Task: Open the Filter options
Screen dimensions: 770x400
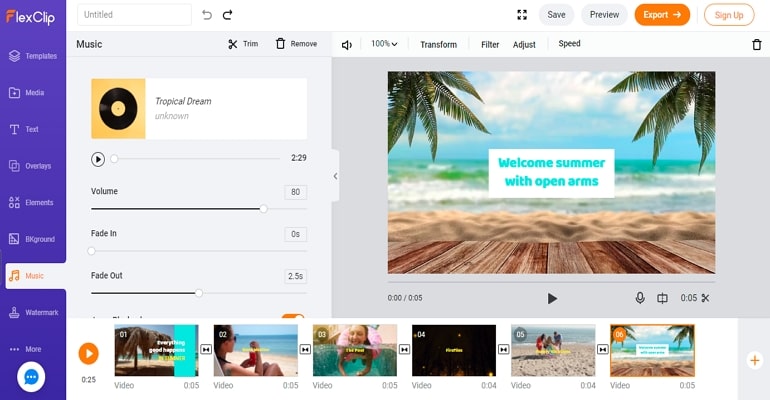Action: coord(490,45)
